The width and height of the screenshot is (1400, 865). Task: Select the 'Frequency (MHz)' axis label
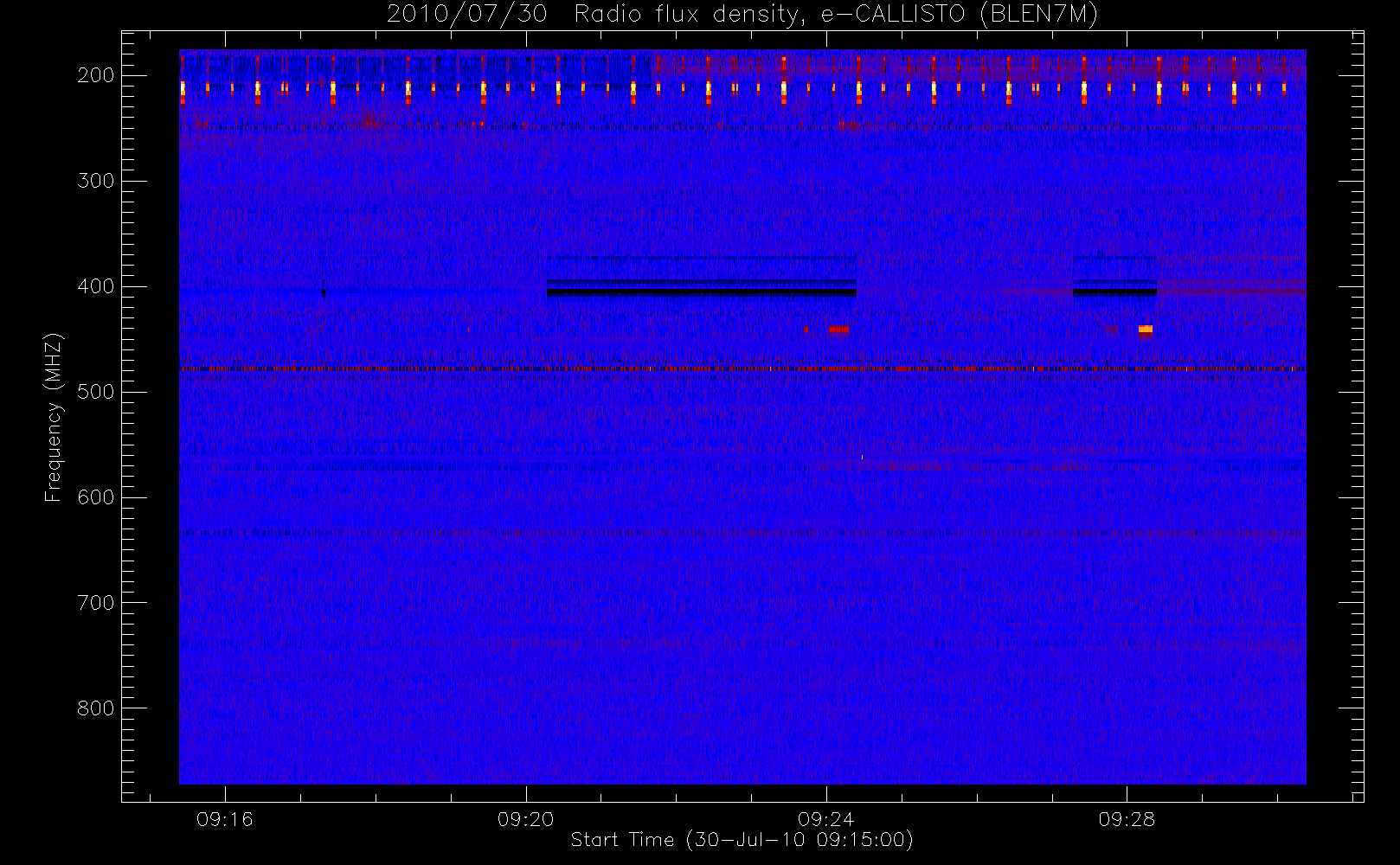[x=54, y=417]
